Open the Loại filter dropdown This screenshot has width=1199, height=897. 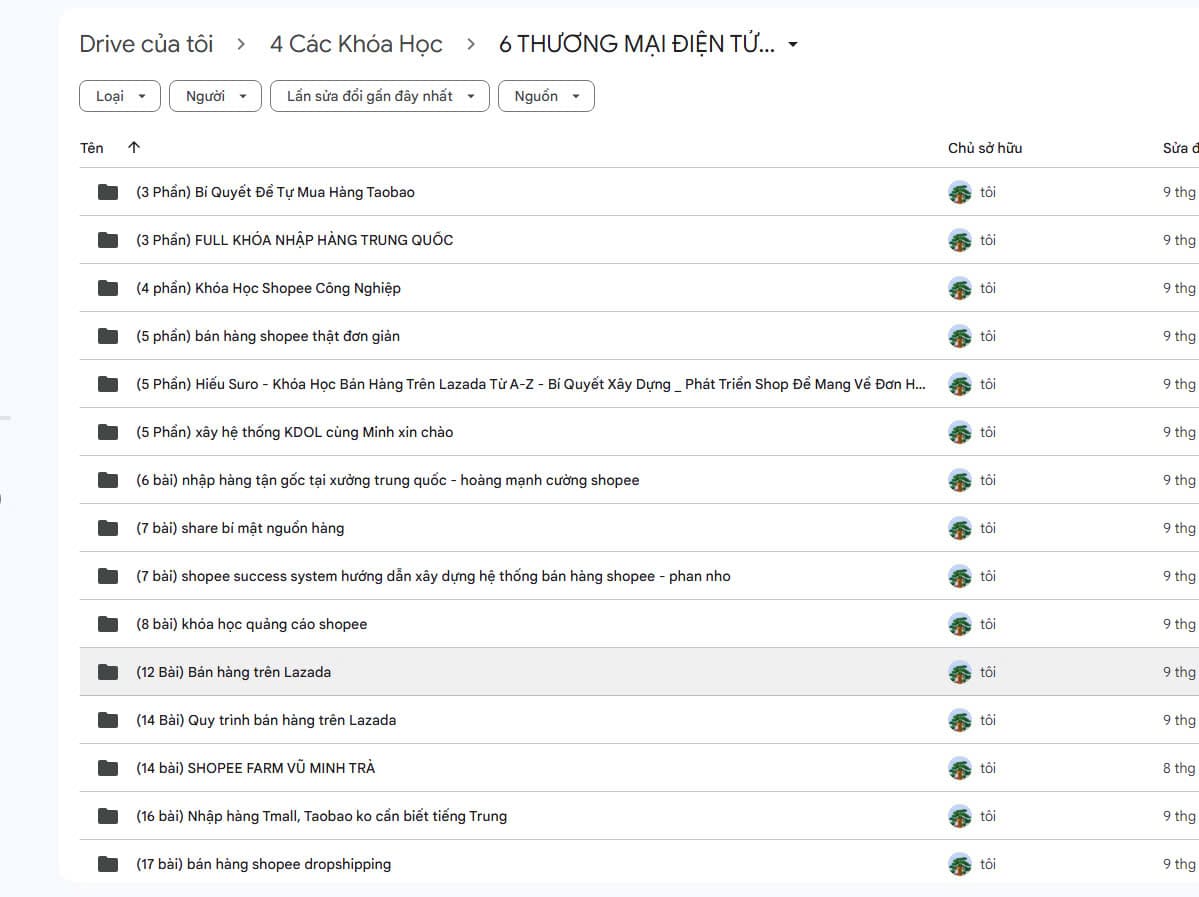tap(120, 96)
